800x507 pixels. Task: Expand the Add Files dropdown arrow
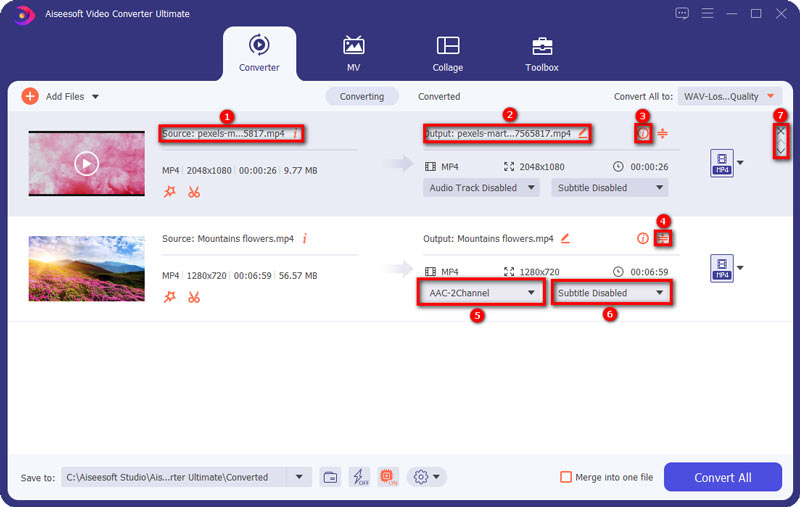(95, 96)
